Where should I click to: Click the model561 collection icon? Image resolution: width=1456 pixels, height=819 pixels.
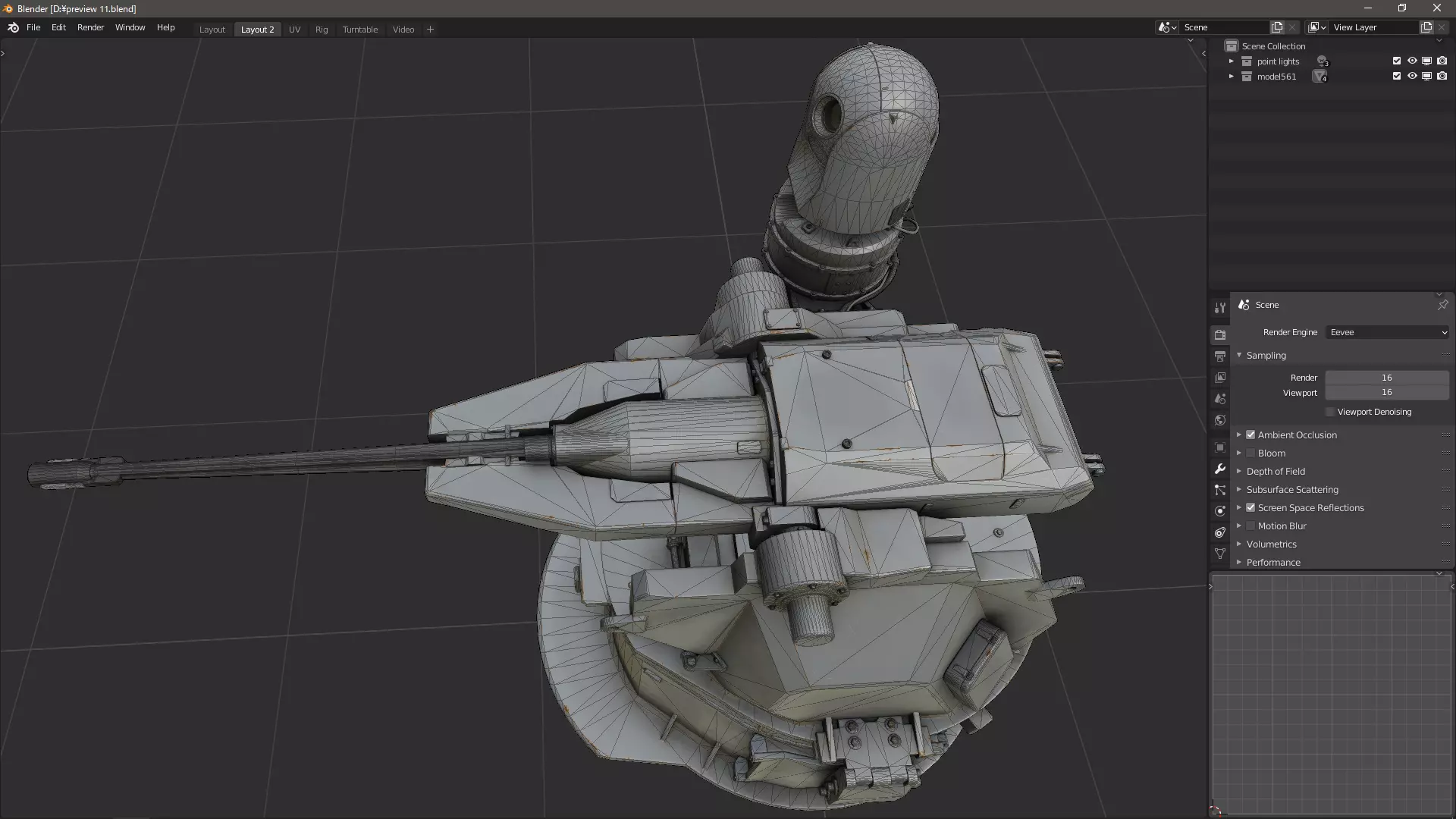[1247, 77]
